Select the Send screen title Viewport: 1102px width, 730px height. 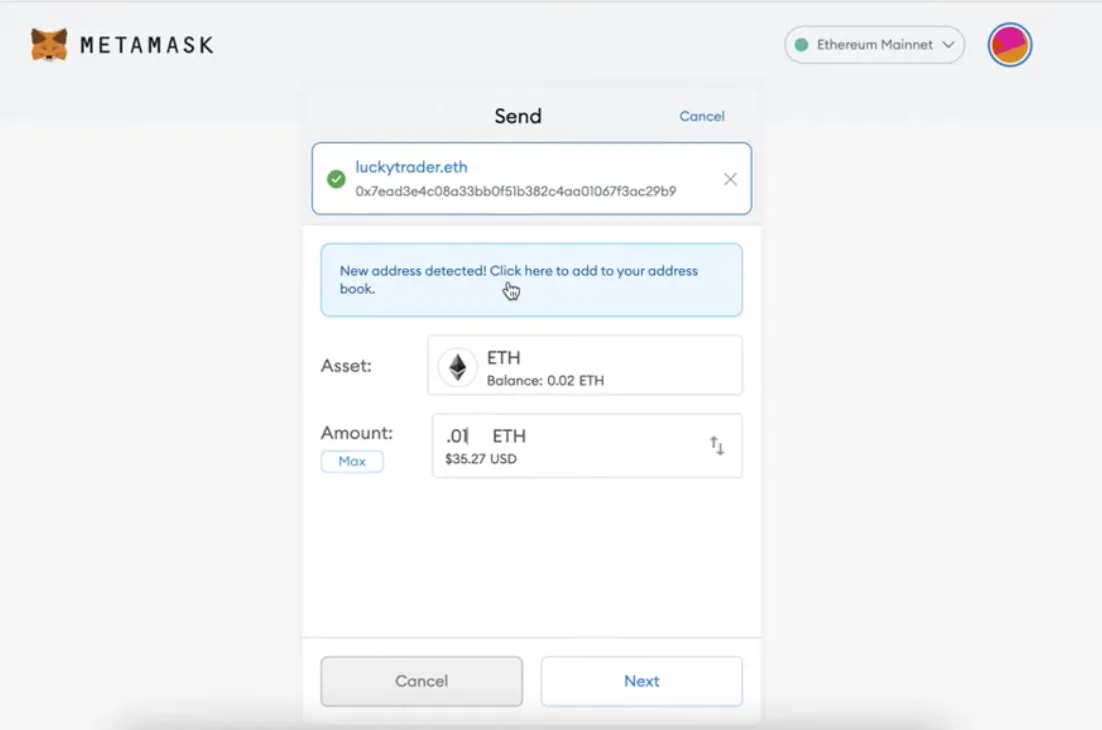[518, 116]
